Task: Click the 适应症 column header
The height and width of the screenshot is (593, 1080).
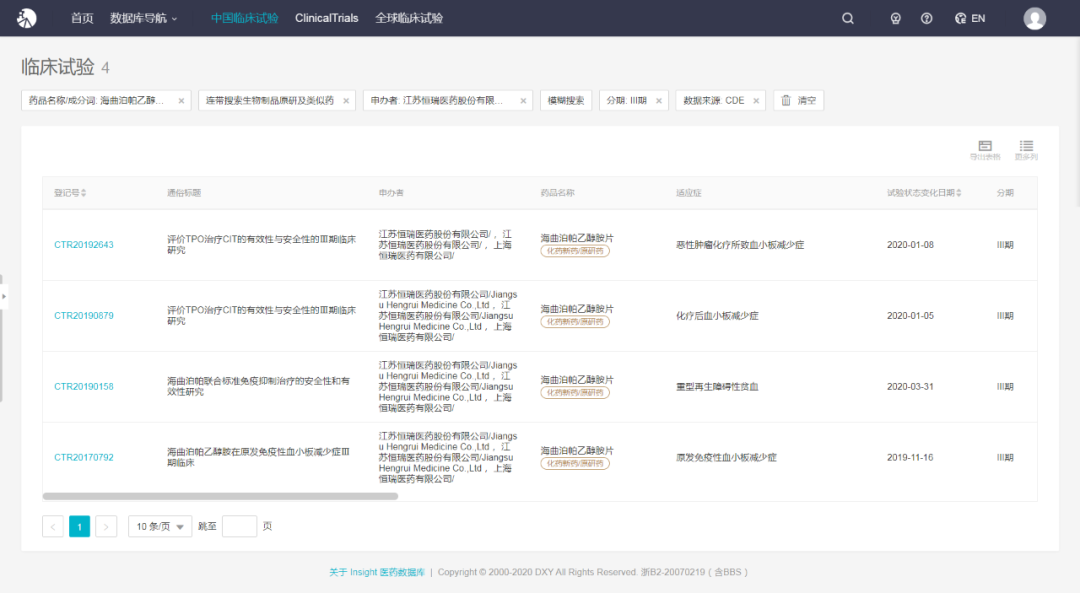Action: tap(688, 193)
